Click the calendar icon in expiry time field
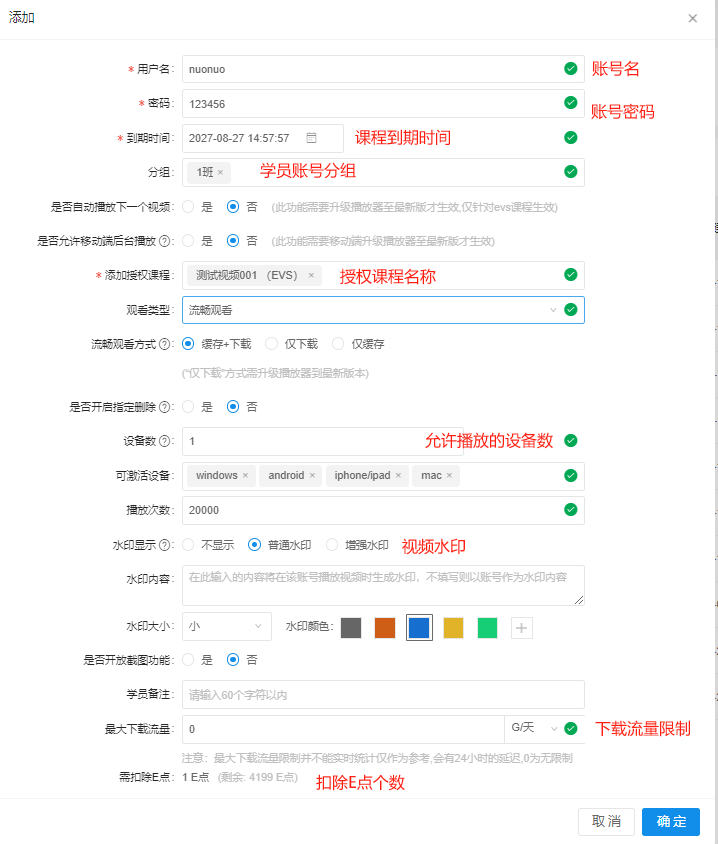The width and height of the screenshot is (718, 844). tap(311, 138)
